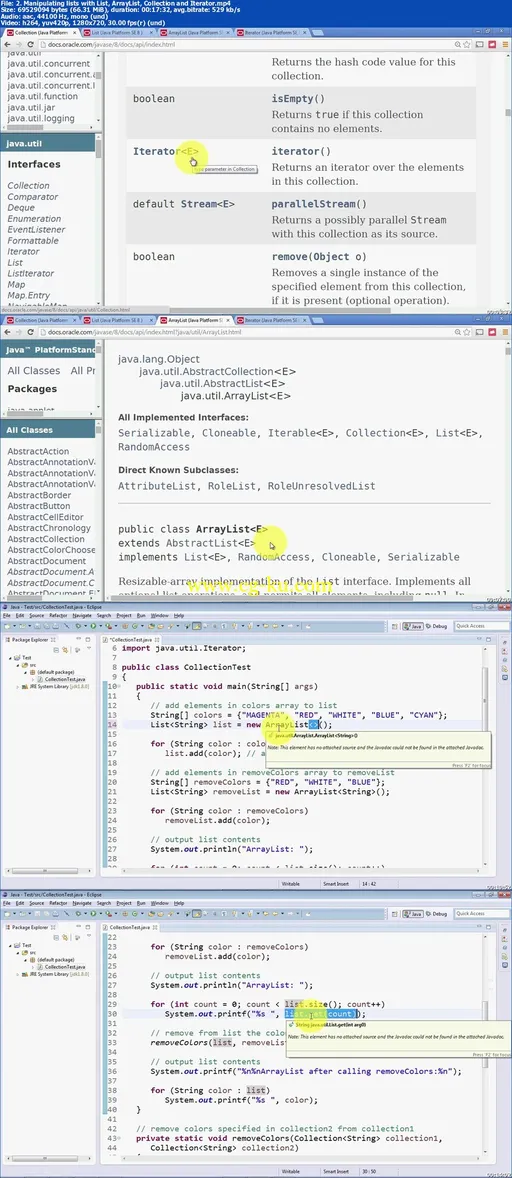Open java.util.function package link
Viewport: 512px width, 1178px height.
[42, 96]
